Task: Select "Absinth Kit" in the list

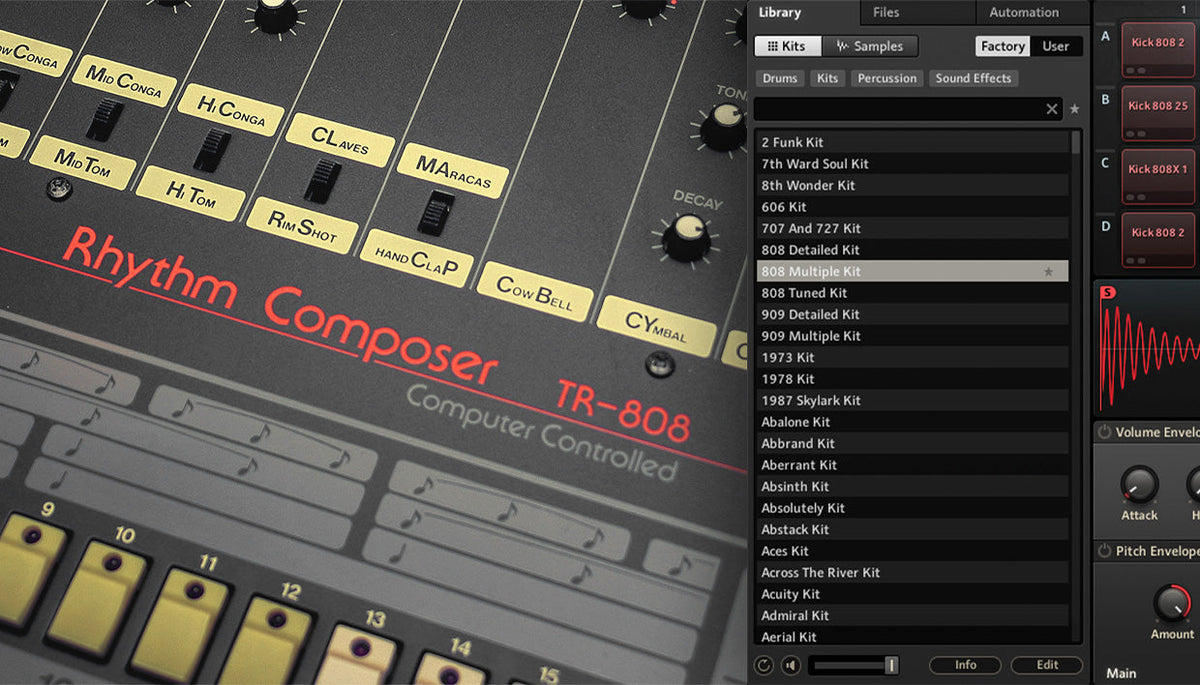Action: [912, 486]
